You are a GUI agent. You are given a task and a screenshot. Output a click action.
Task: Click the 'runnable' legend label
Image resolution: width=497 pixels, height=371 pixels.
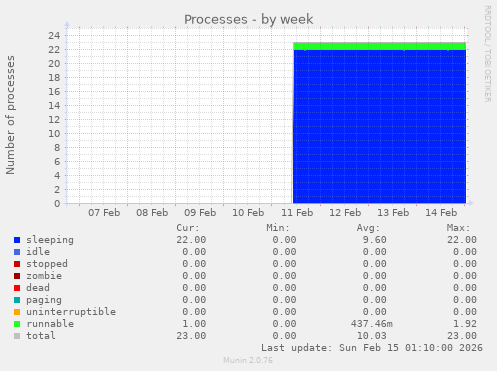pyautogui.click(x=50, y=324)
